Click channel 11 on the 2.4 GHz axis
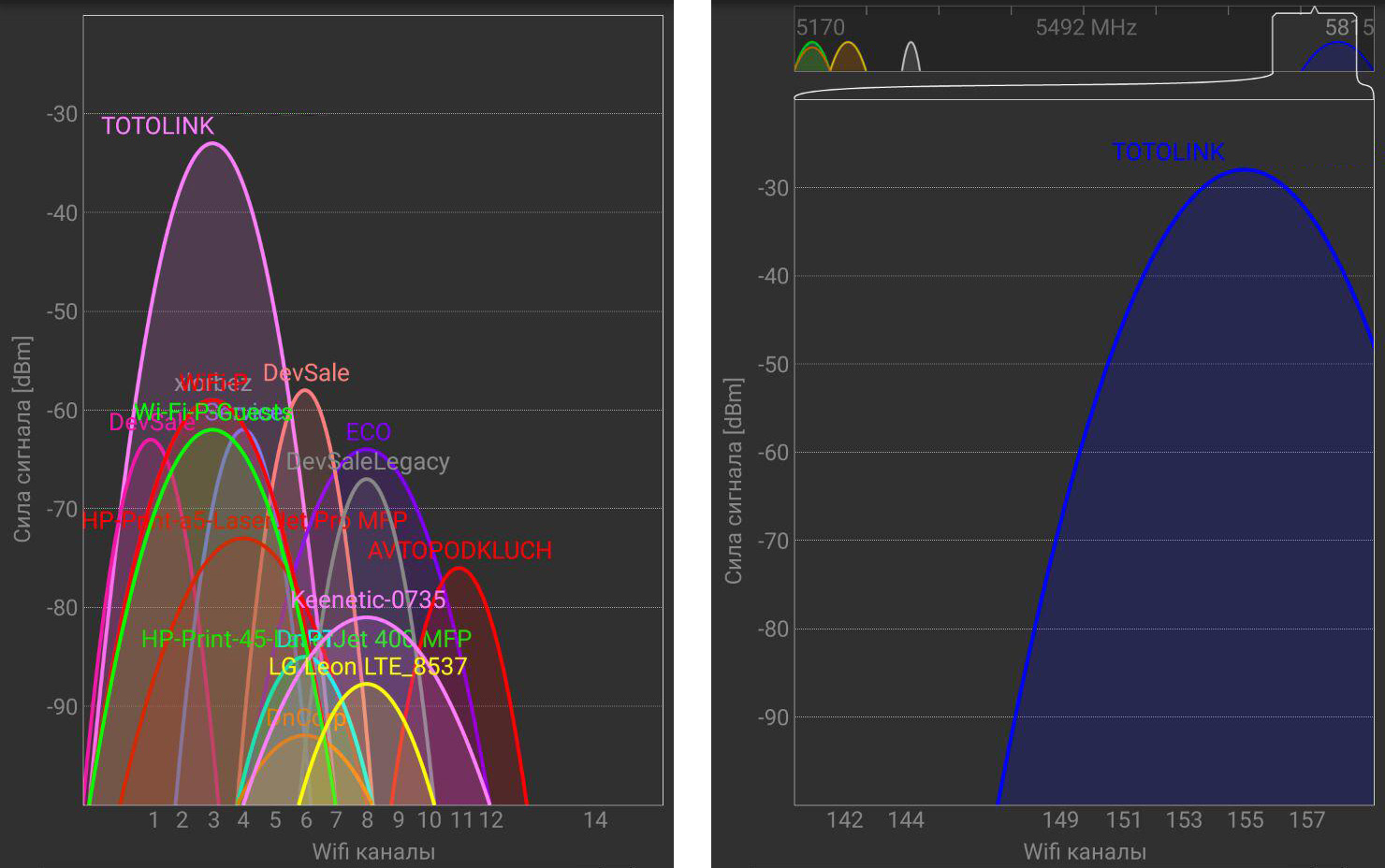1385x868 pixels. (460, 820)
